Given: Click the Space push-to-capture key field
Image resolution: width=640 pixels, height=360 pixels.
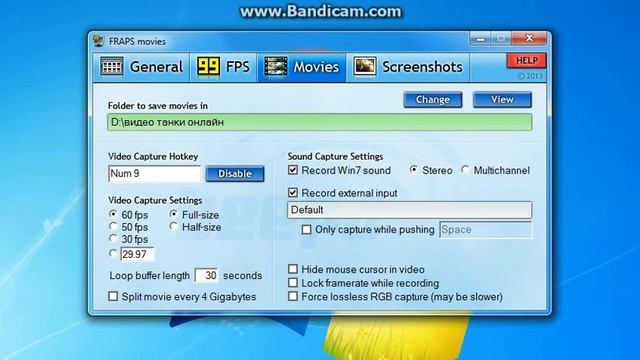Looking at the screenshot, I should pos(486,230).
